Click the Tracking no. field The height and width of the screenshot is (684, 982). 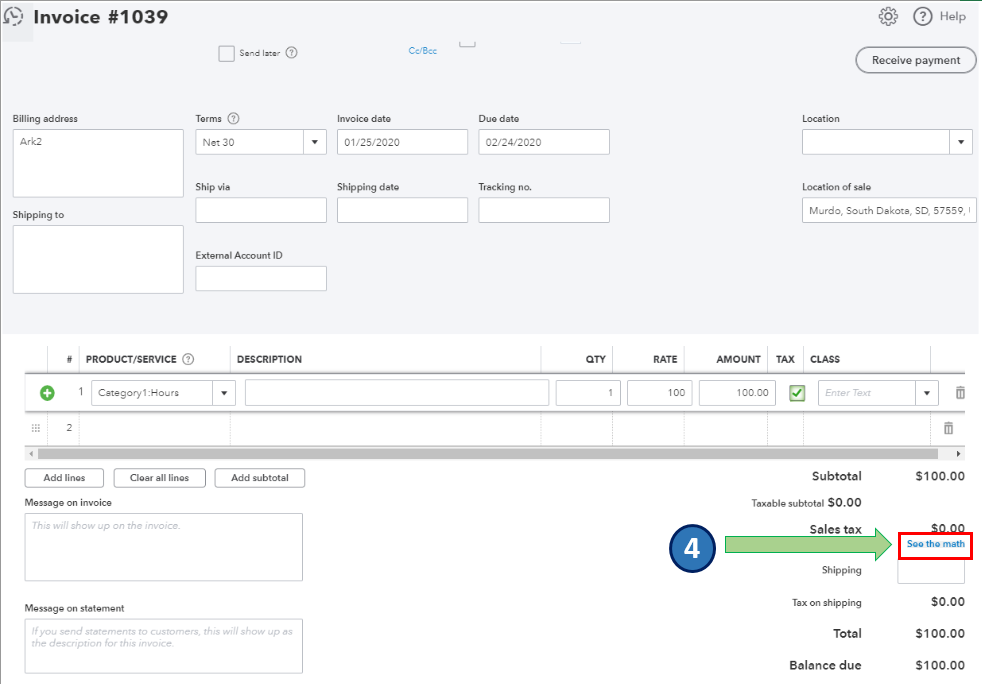click(x=544, y=210)
